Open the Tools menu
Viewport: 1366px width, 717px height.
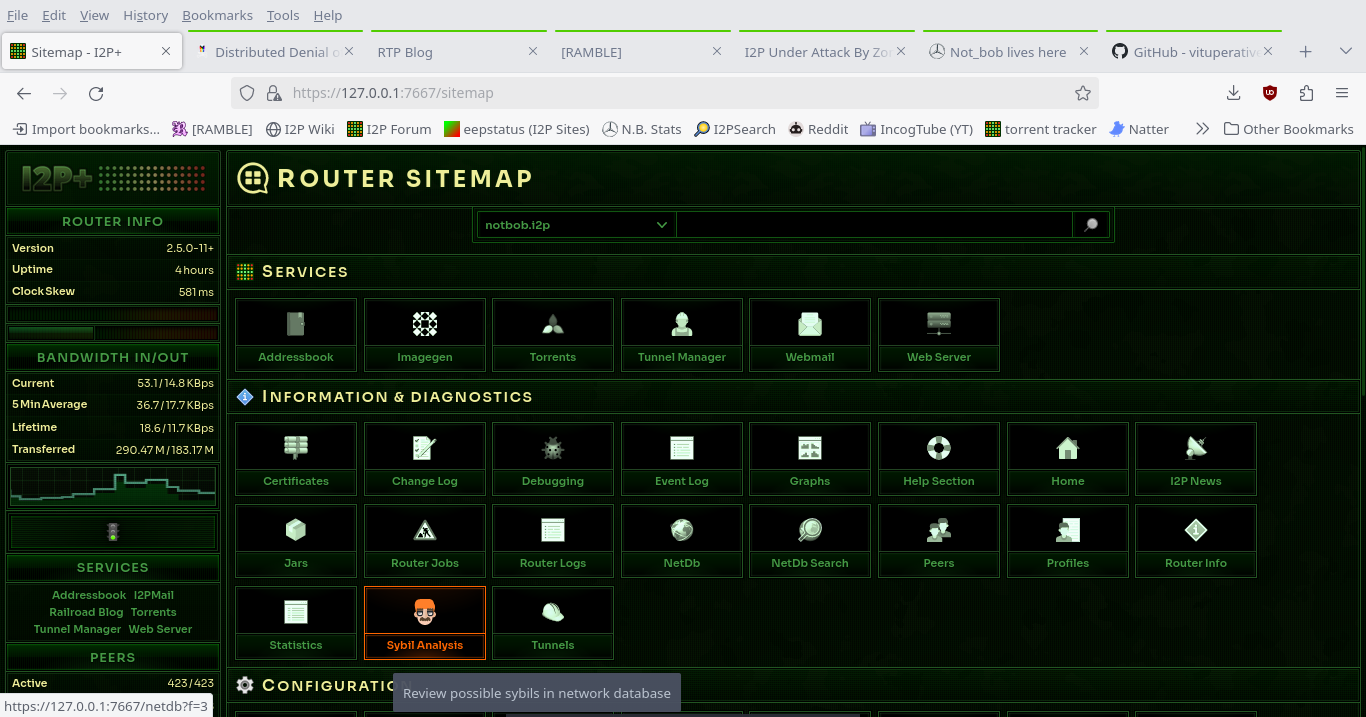click(283, 15)
